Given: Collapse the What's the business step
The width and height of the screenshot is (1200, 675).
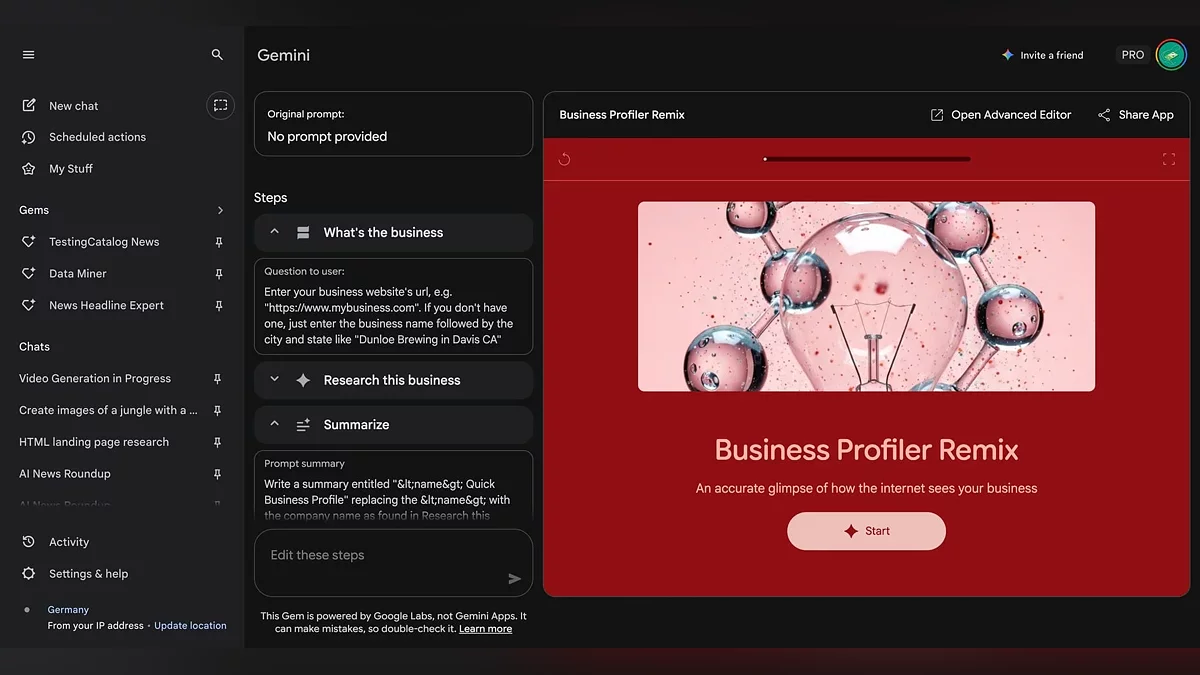Looking at the screenshot, I should (274, 232).
